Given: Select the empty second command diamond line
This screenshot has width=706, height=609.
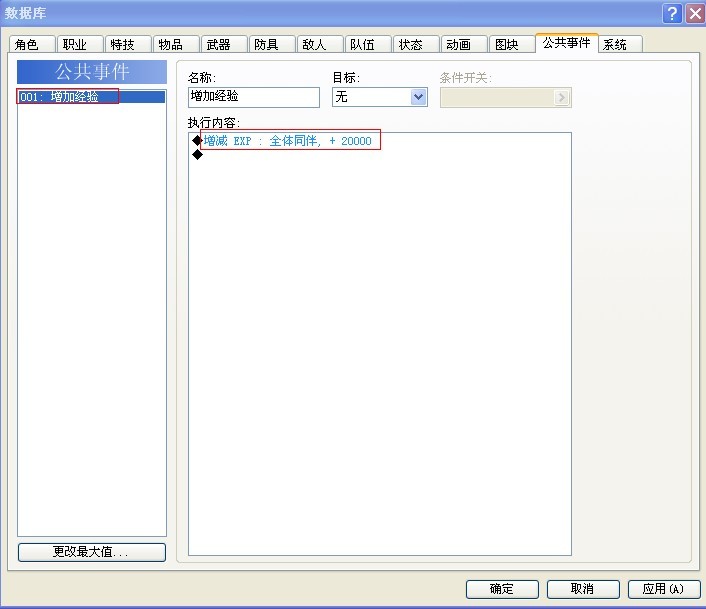Looking at the screenshot, I should [380, 155].
